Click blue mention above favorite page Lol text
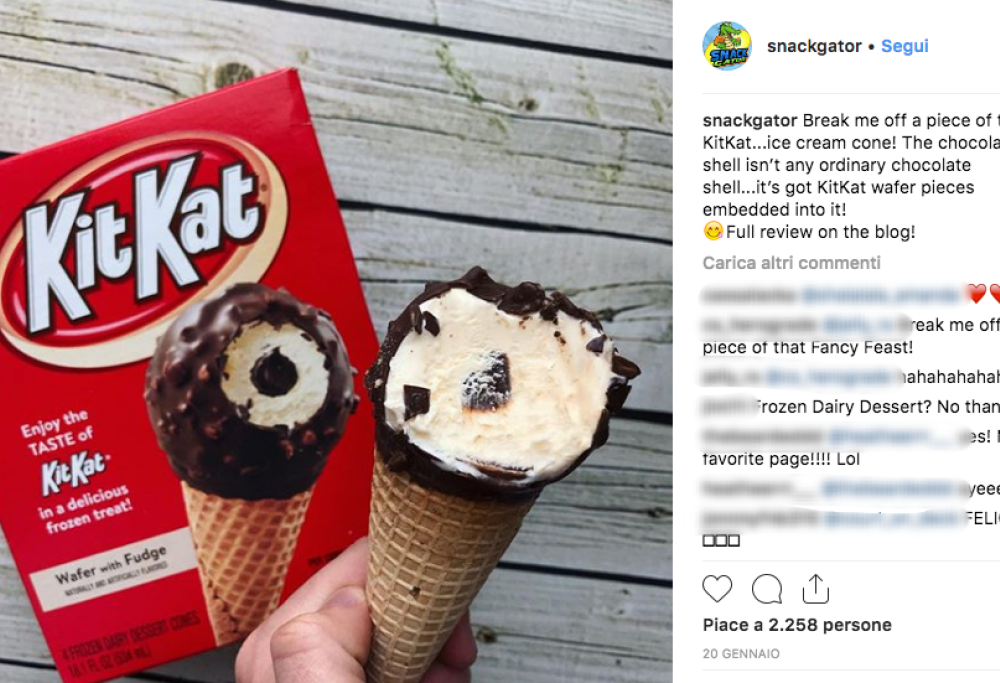Image resolution: width=1000 pixels, height=683 pixels. coord(894,437)
